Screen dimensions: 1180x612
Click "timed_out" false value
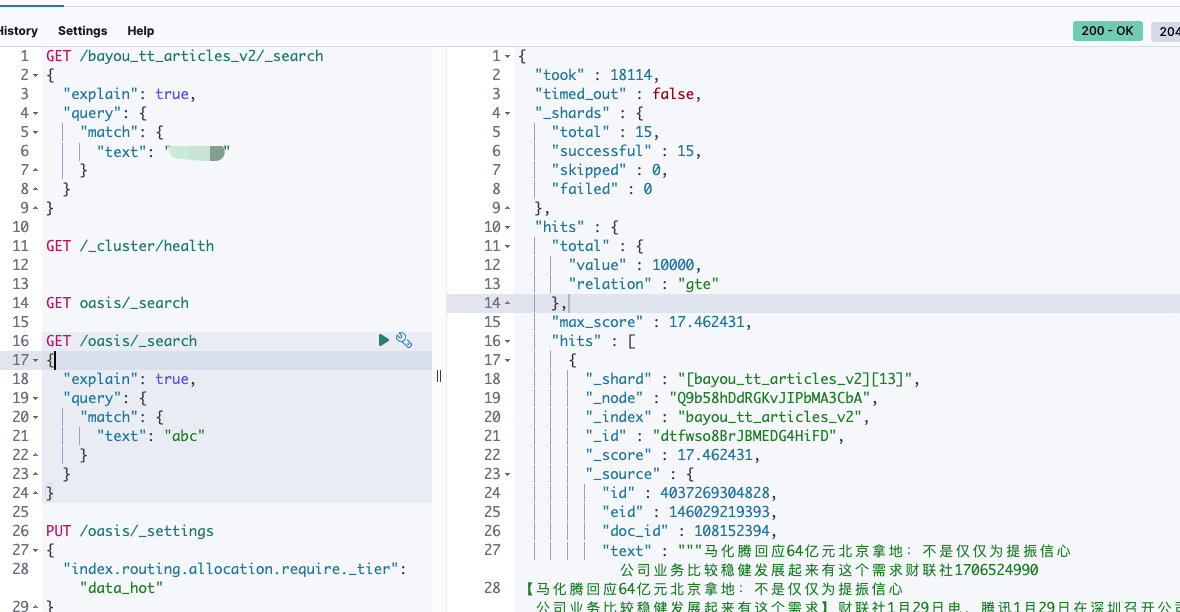[x=673, y=94]
